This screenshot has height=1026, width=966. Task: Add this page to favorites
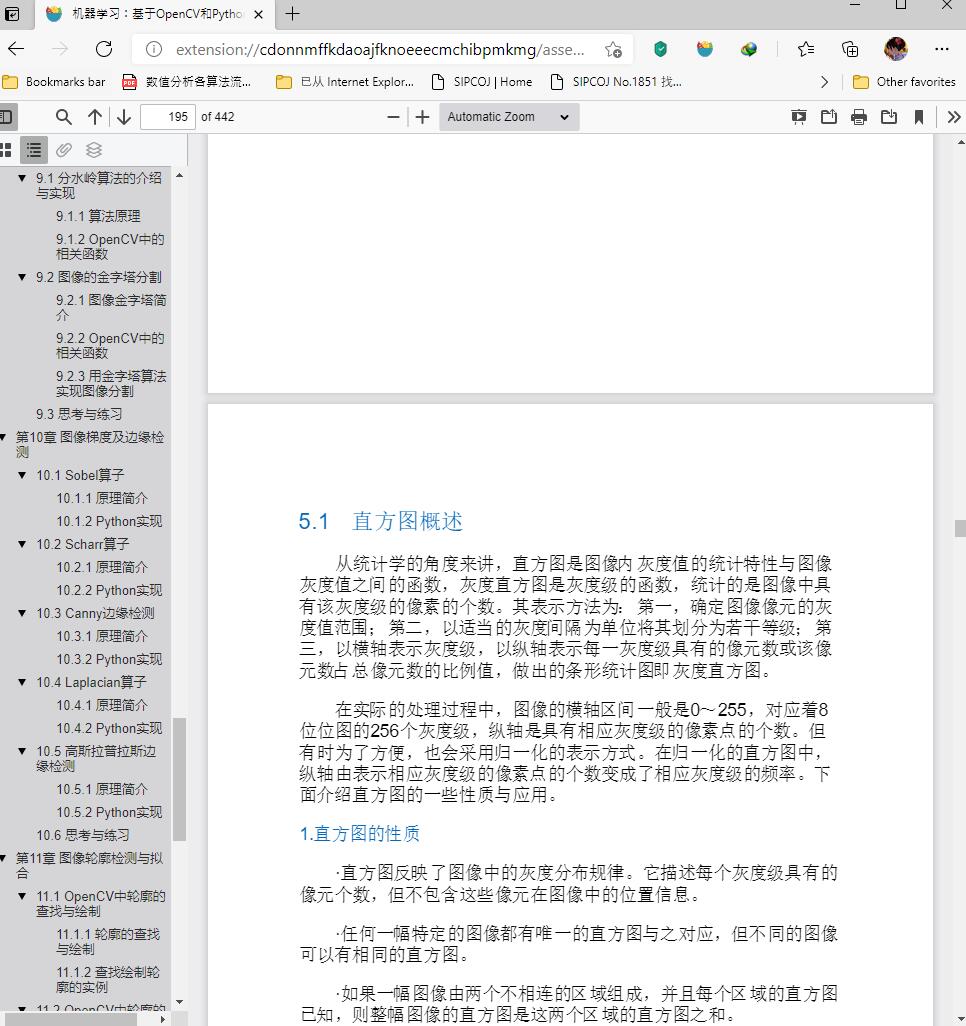pos(613,49)
